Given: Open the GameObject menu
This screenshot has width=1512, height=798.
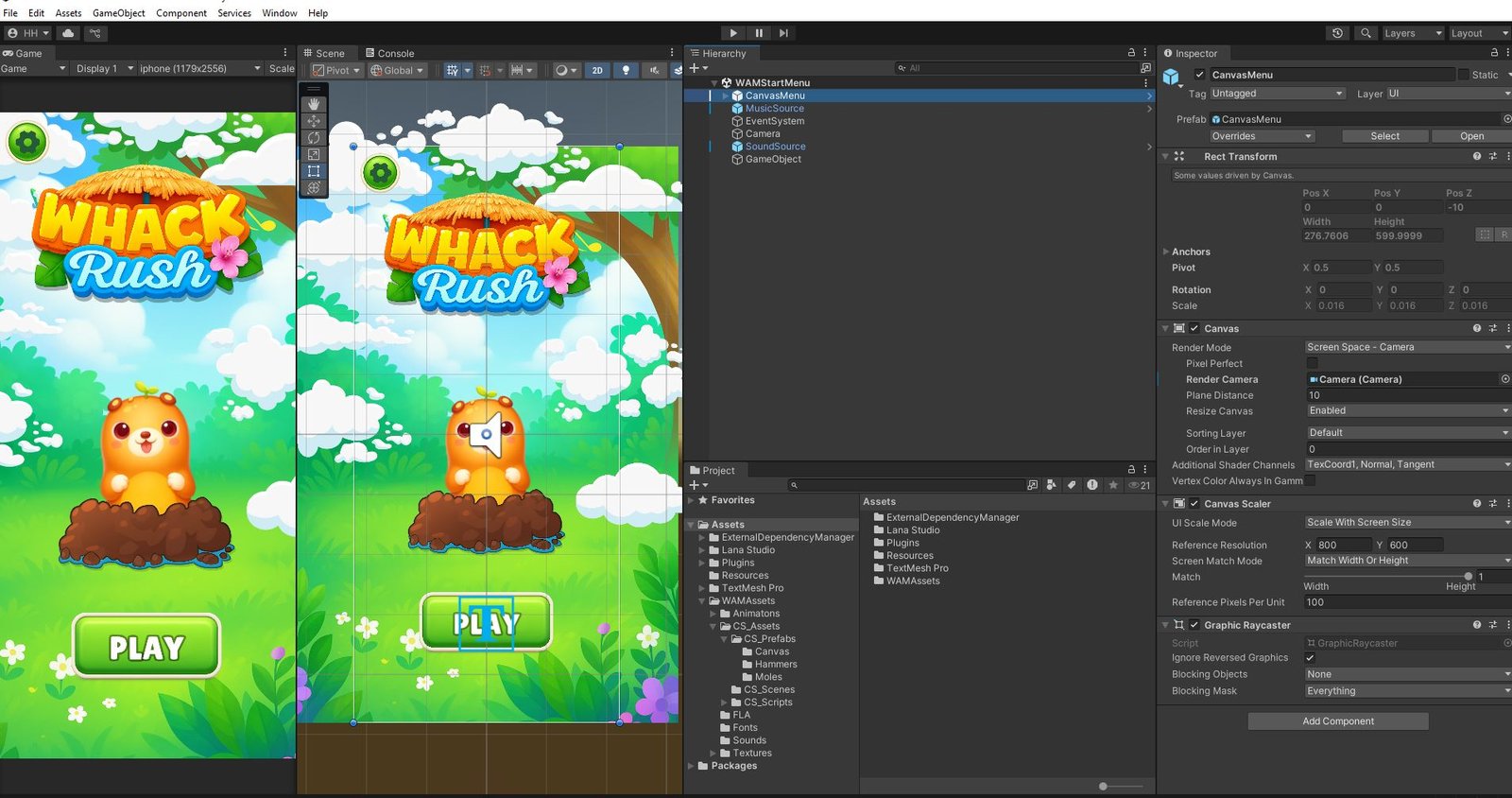Looking at the screenshot, I should tap(118, 13).
